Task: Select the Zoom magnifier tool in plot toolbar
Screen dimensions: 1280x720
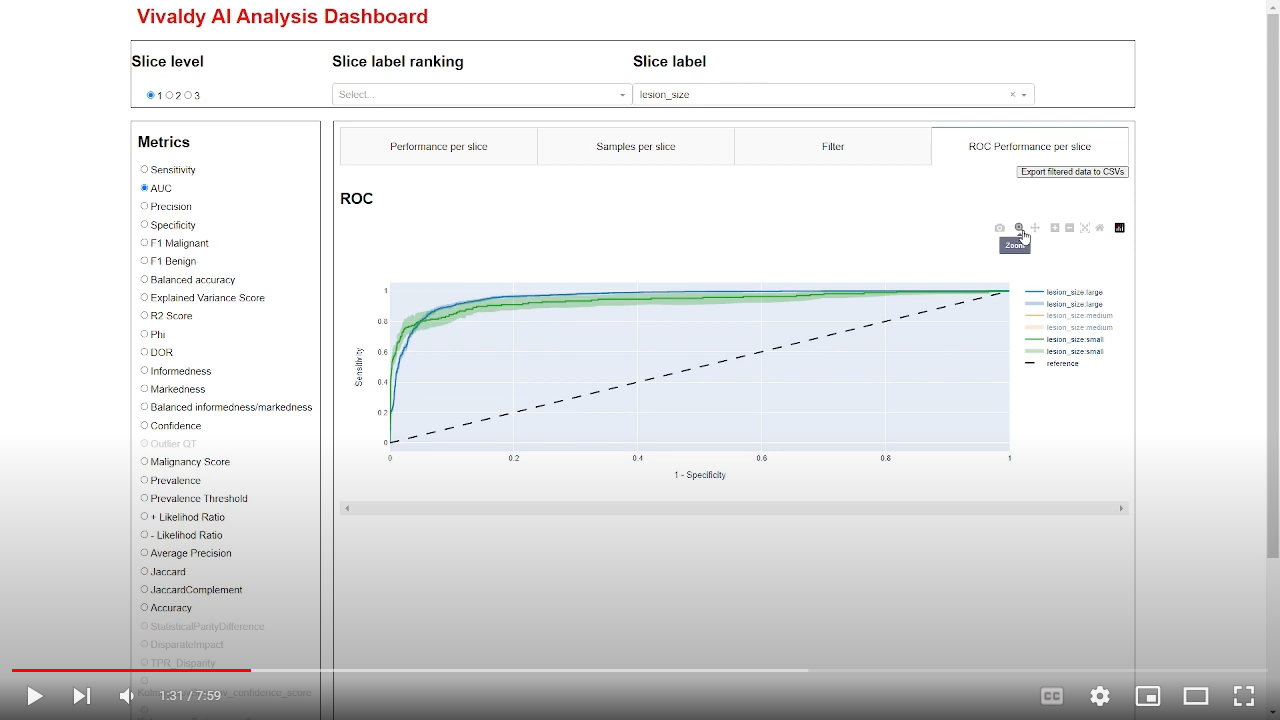Action: (1019, 228)
